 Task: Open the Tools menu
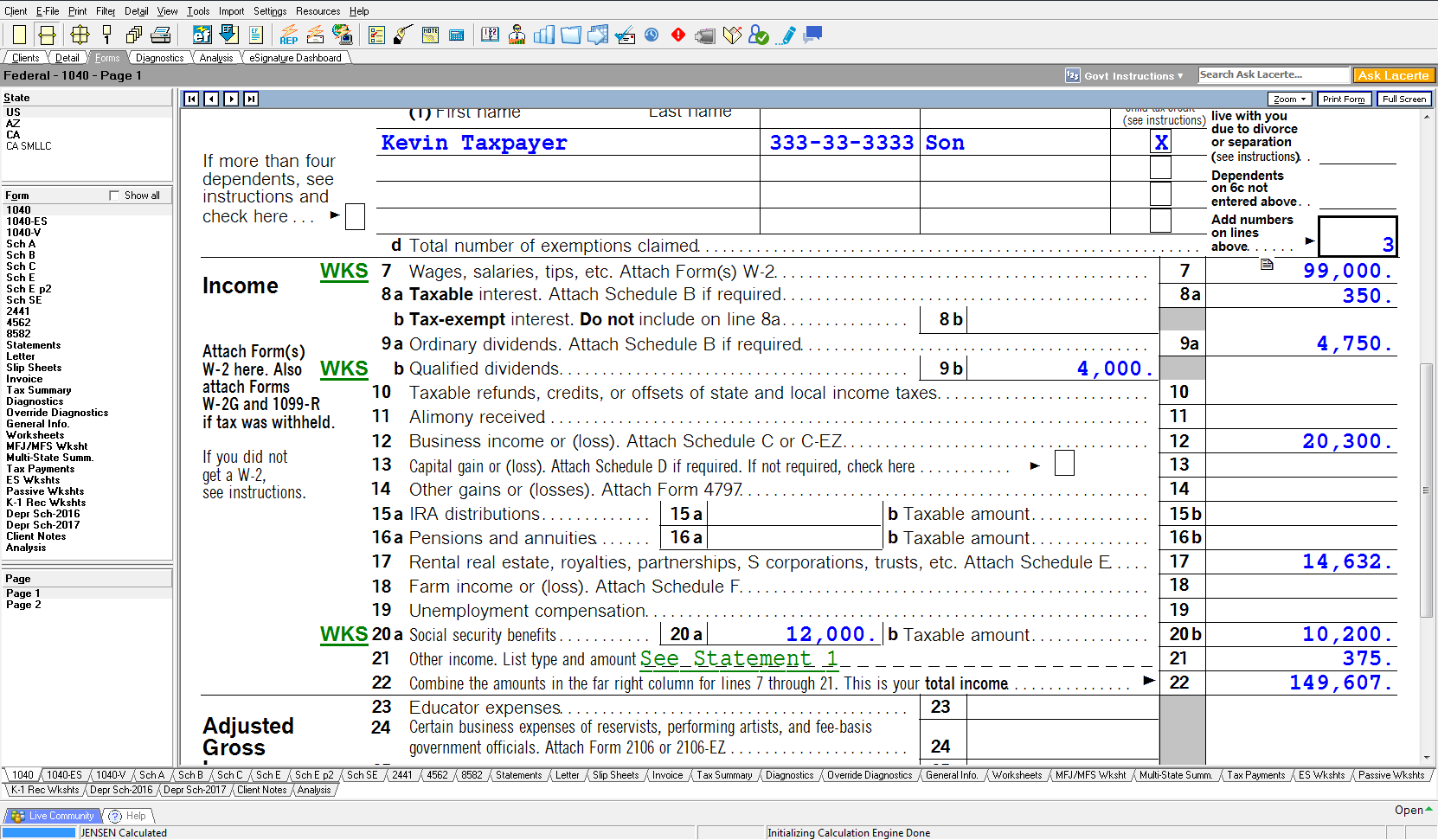pyautogui.click(x=198, y=11)
